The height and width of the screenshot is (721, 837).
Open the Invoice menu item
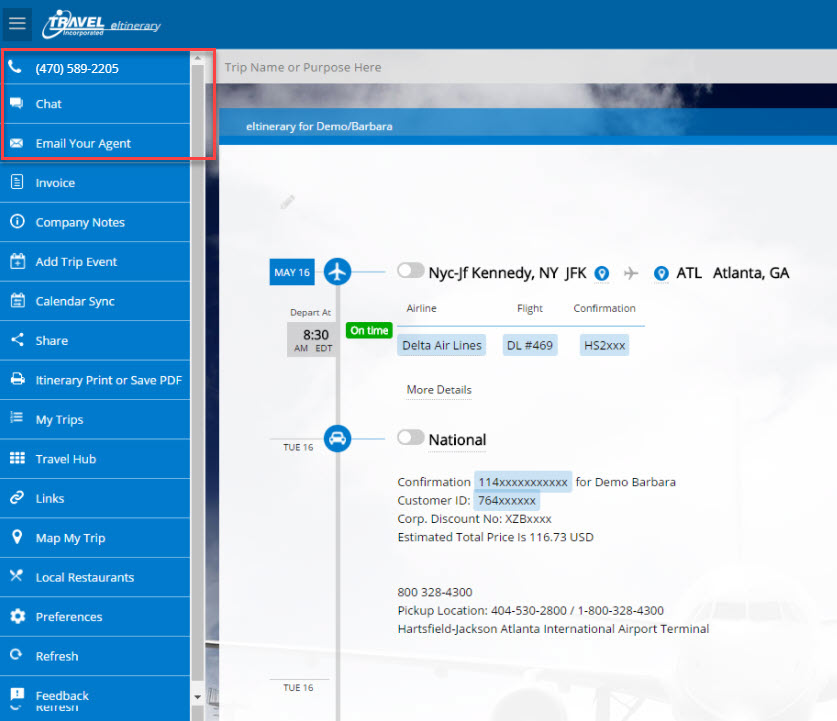[x=95, y=183]
